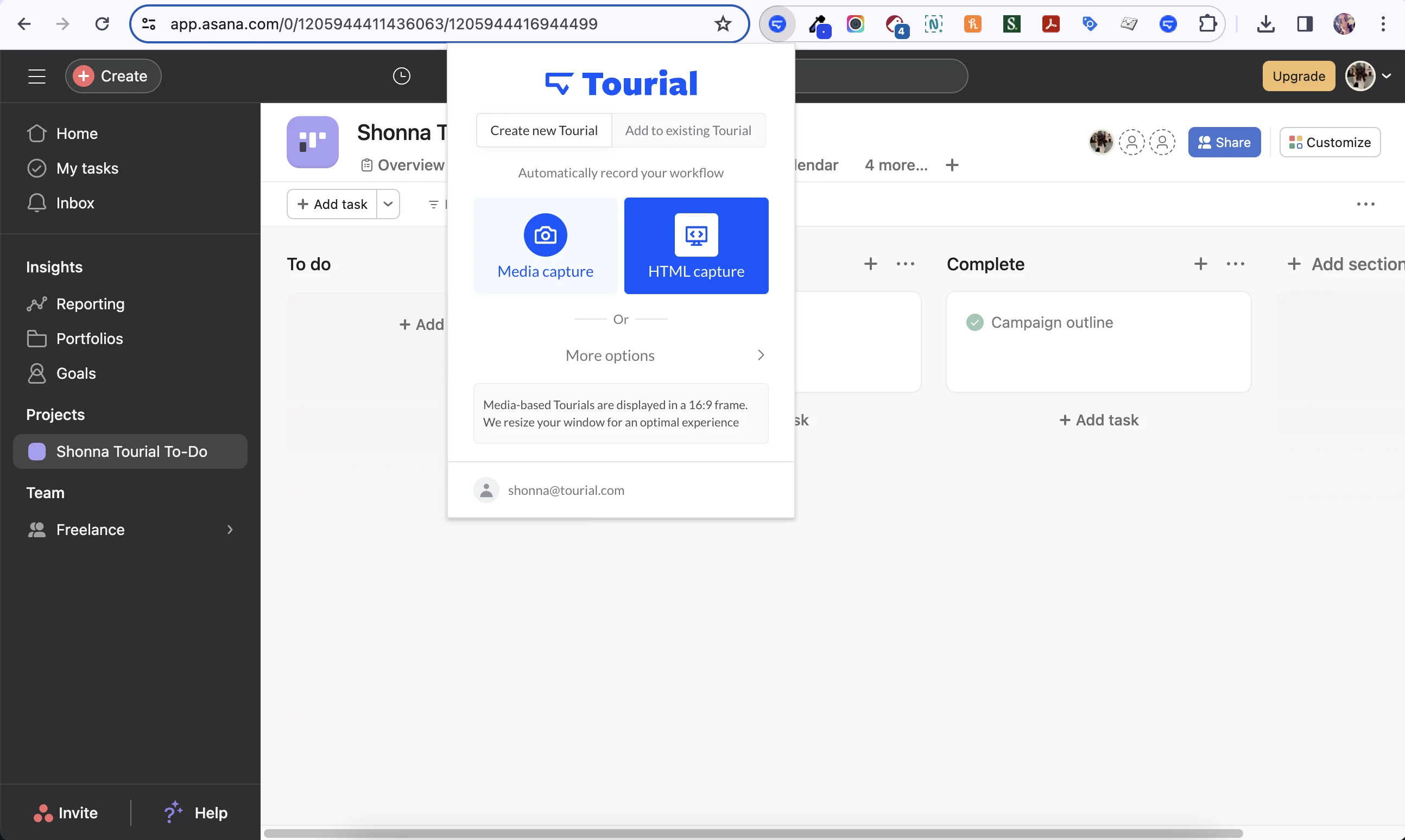Click the Chrome extensions puzzle icon

(1207, 24)
